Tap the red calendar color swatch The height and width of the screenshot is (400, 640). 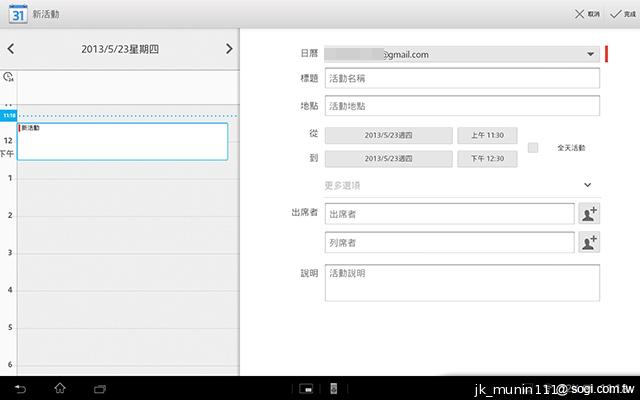click(607, 54)
